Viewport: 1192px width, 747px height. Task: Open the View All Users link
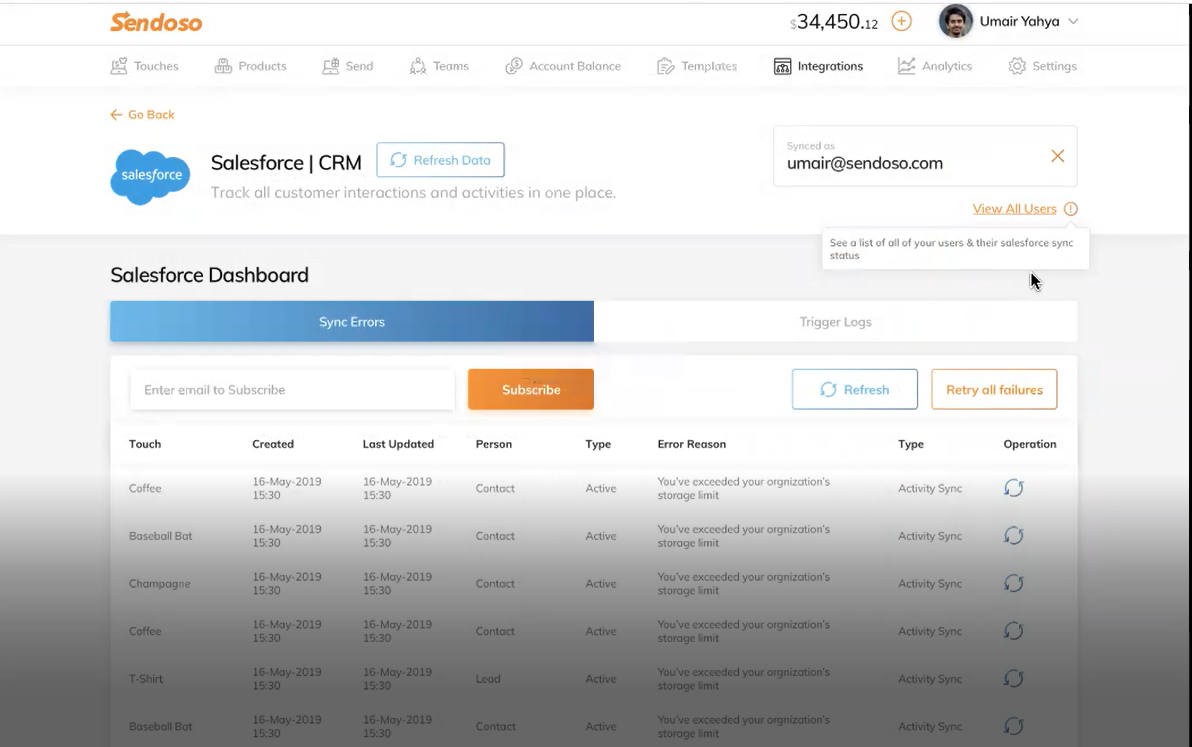(1014, 208)
